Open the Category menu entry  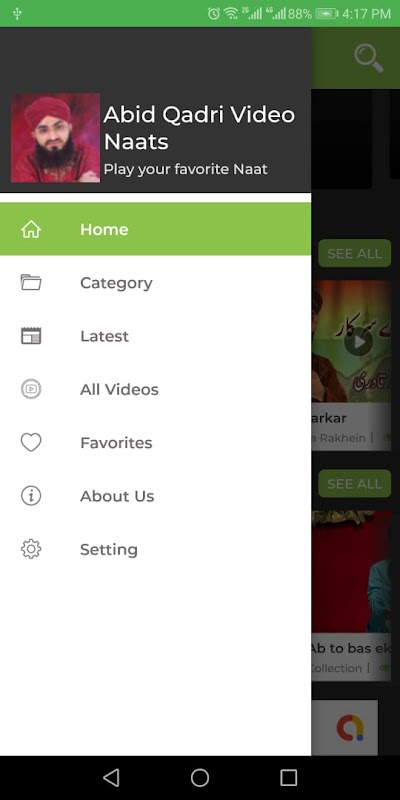click(155, 283)
